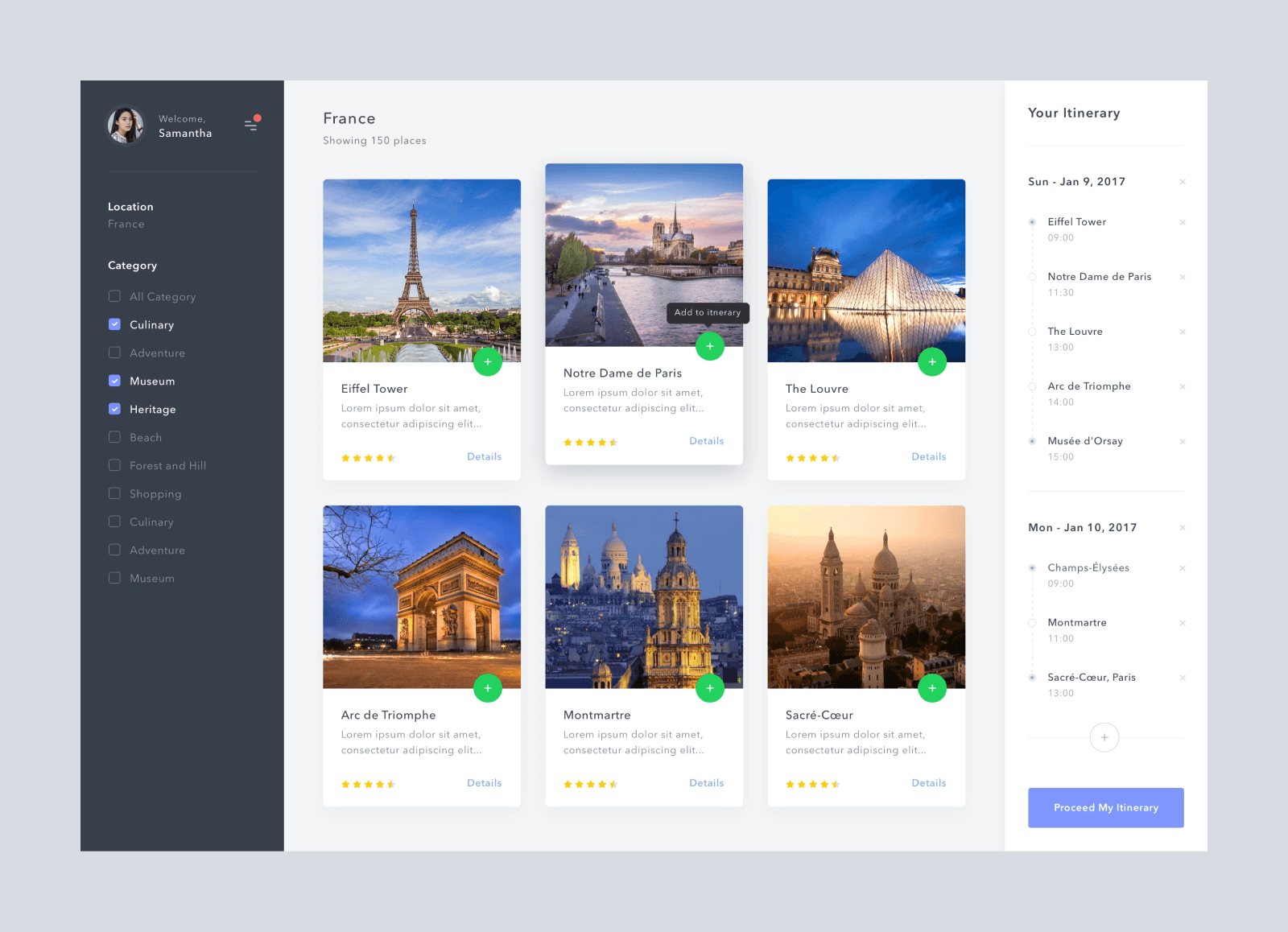Uncheck the Museum category filter
This screenshot has height=932, width=1288.
tap(114, 381)
